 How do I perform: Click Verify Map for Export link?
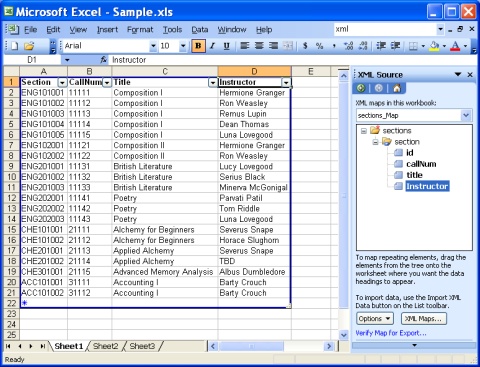[391, 333]
